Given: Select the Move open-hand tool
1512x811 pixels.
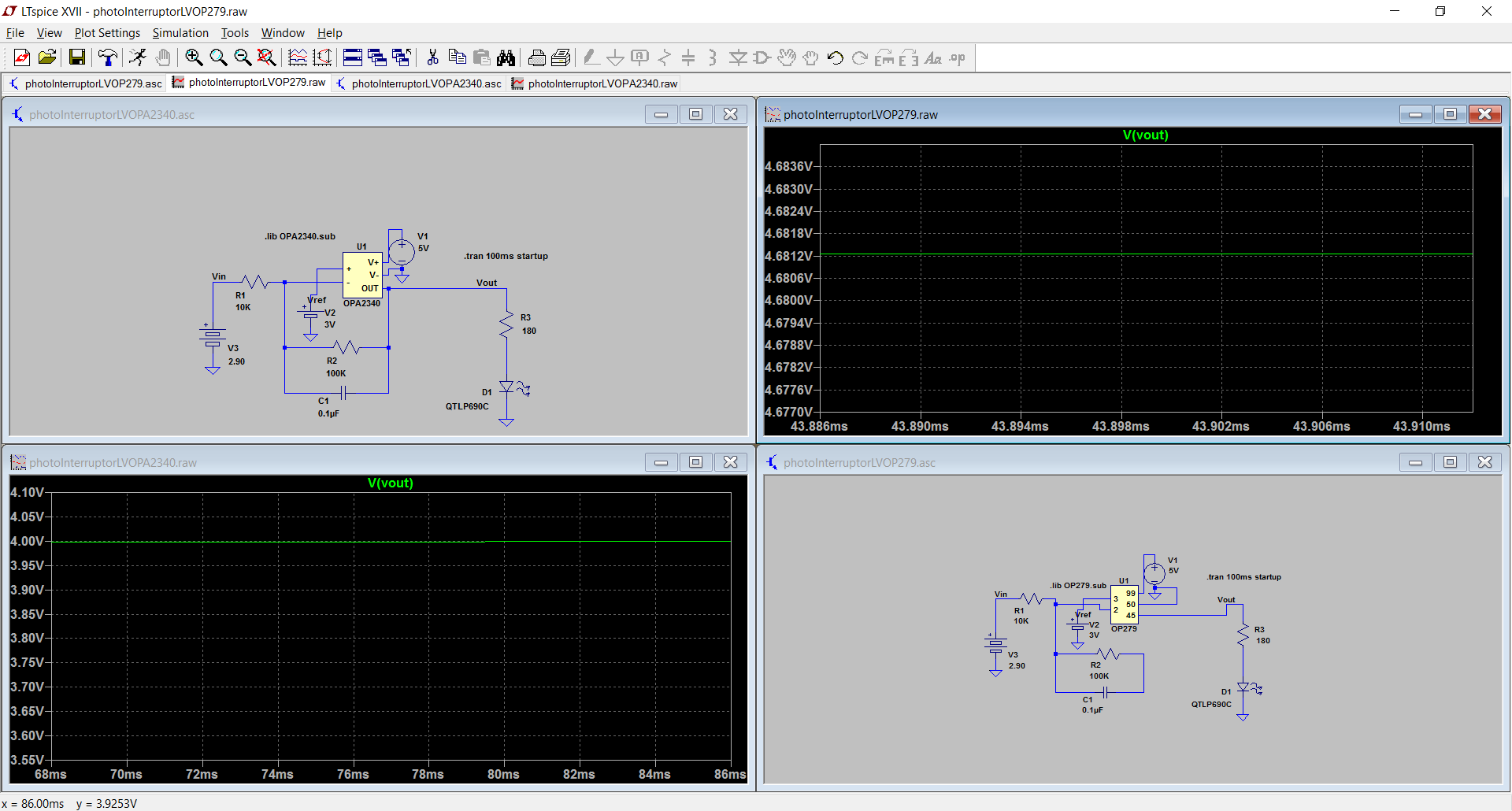Looking at the screenshot, I should [x=786, y=57].
